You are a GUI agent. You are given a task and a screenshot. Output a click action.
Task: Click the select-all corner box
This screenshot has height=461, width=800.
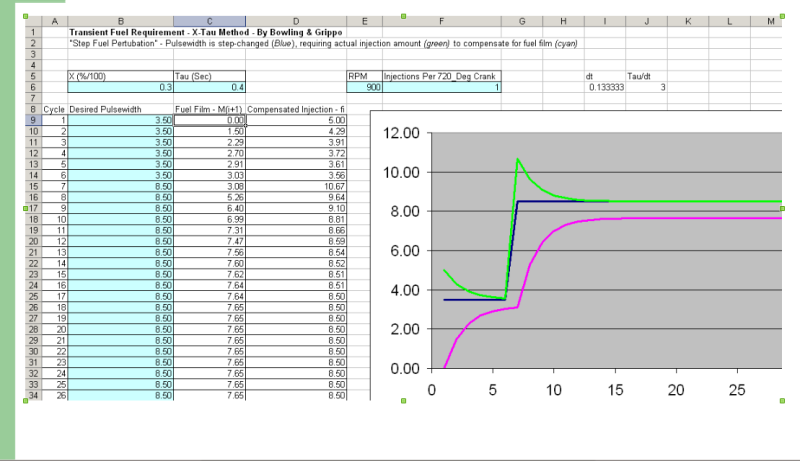pyautogui.click(x=33, y=21)
